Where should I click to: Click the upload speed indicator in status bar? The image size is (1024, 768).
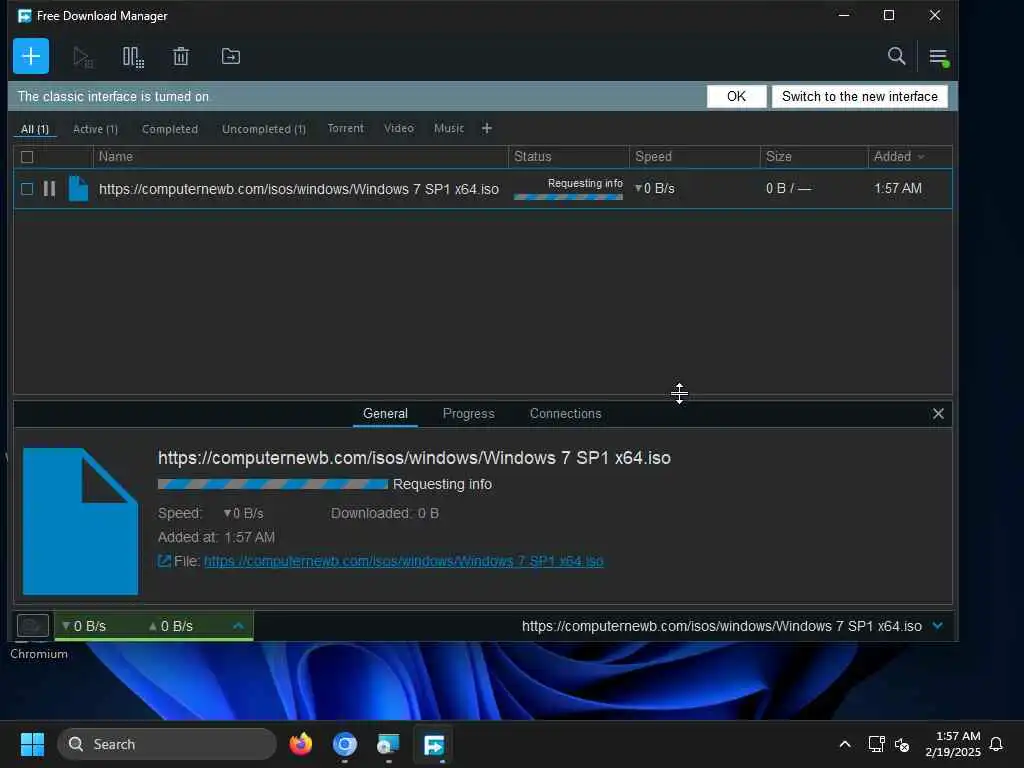point(170,626)
